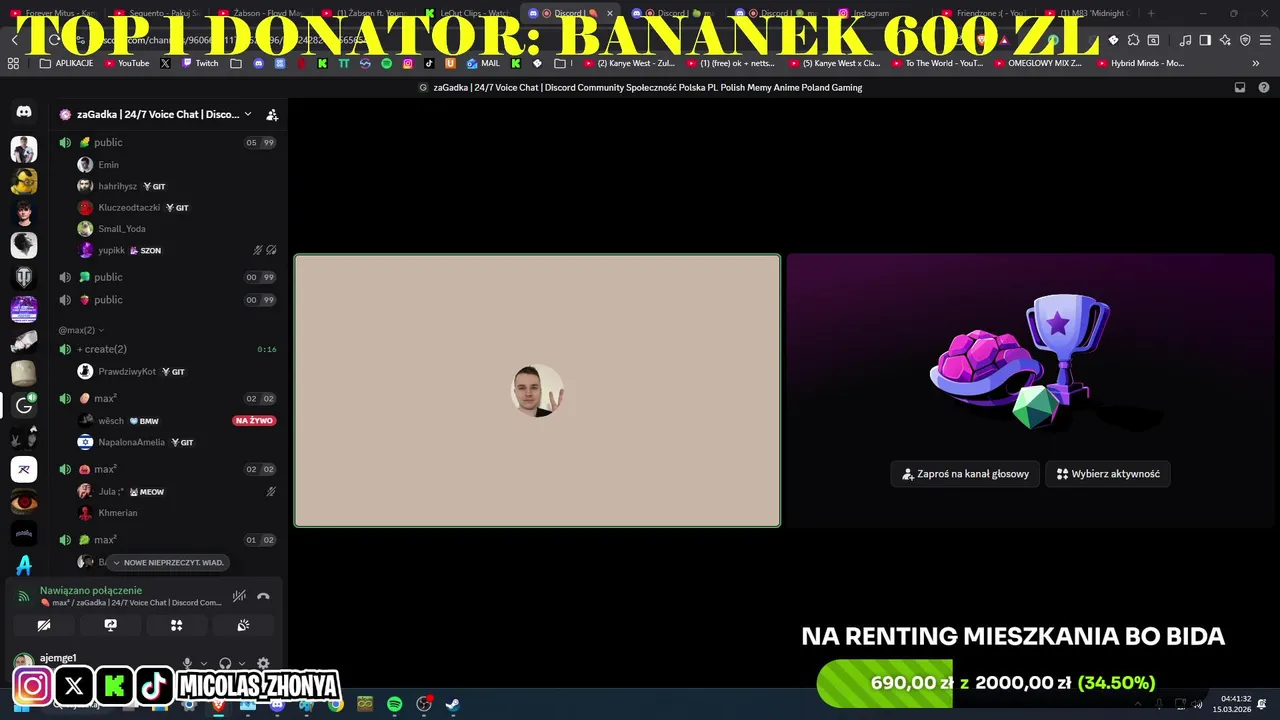Mute the microphone
The height and width of the screenshot is (720, 1280).
tap(187, 663)
